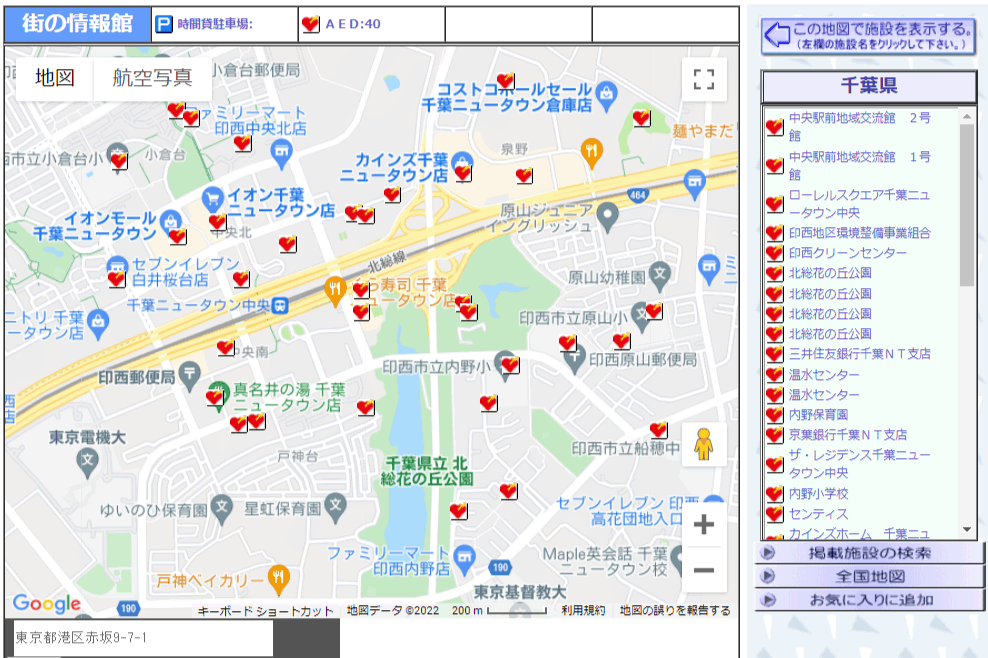
Task: Click 千葉ニュータウン中央 station icon
Action: pos(280,306)
